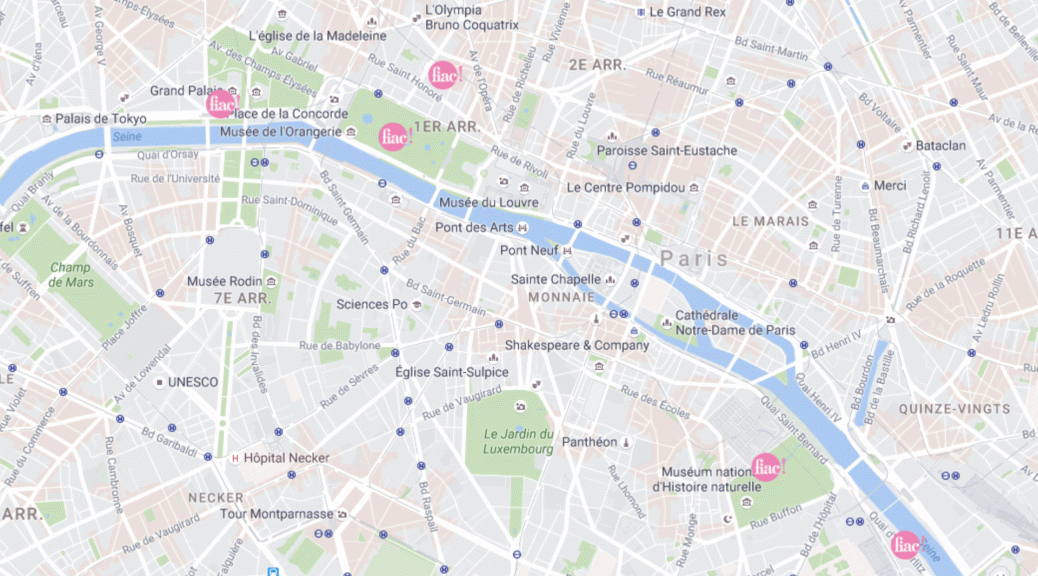
Task: Click the Pont Neuf bridge icon
Action: click(x=567, y=250)
